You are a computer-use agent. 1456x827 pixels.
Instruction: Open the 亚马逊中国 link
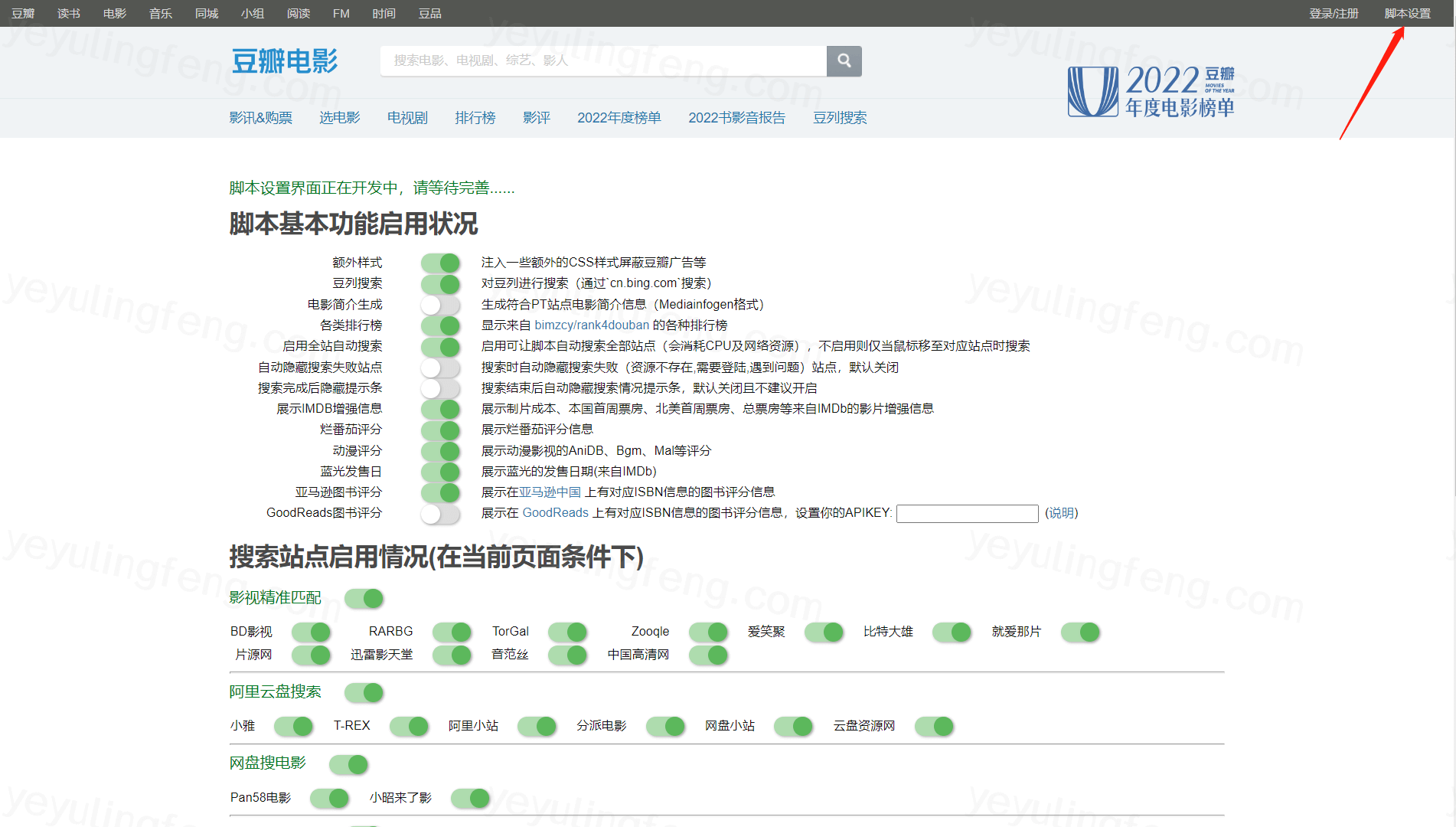[550, 492]
